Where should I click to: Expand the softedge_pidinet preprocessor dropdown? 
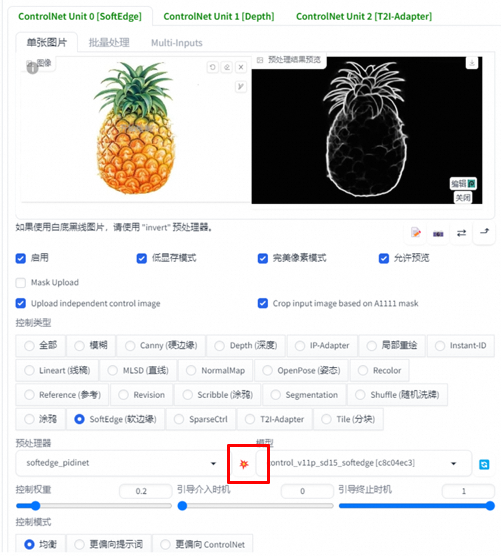pyautogui.click(x=121, y=463)
